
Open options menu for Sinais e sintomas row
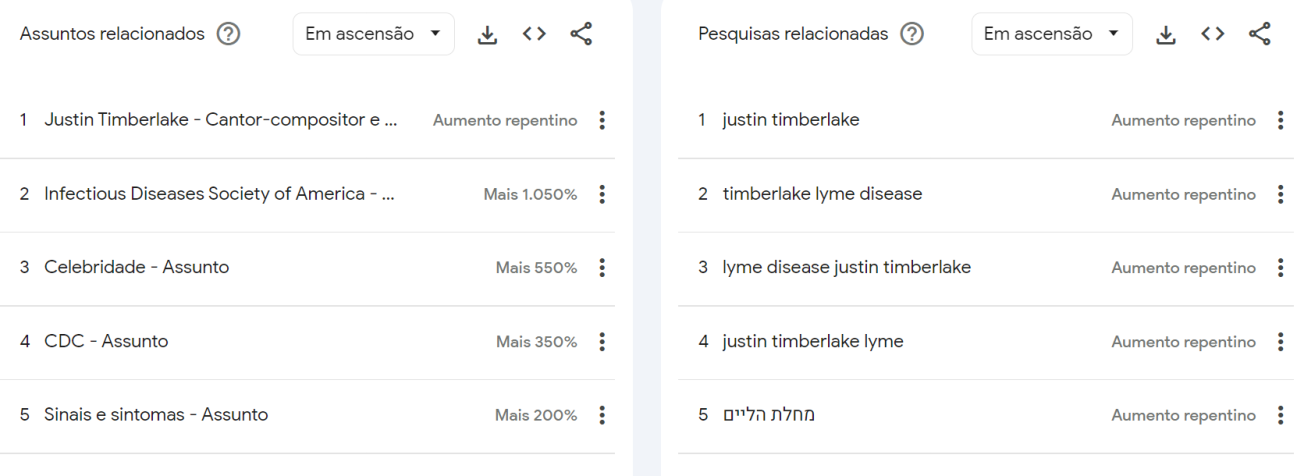tap(601, 415)
